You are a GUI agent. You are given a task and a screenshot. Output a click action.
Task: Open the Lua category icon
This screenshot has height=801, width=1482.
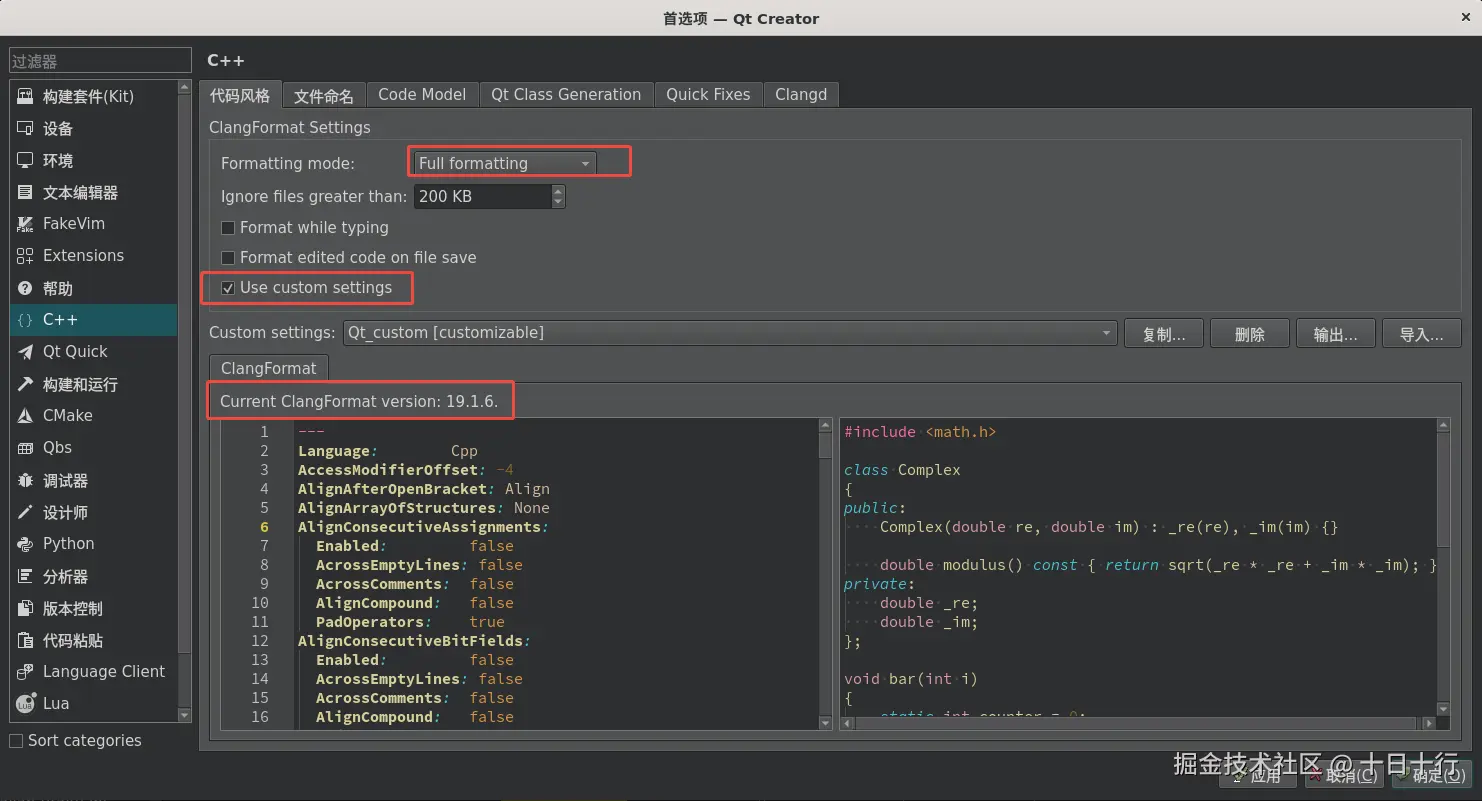(25, 704)
